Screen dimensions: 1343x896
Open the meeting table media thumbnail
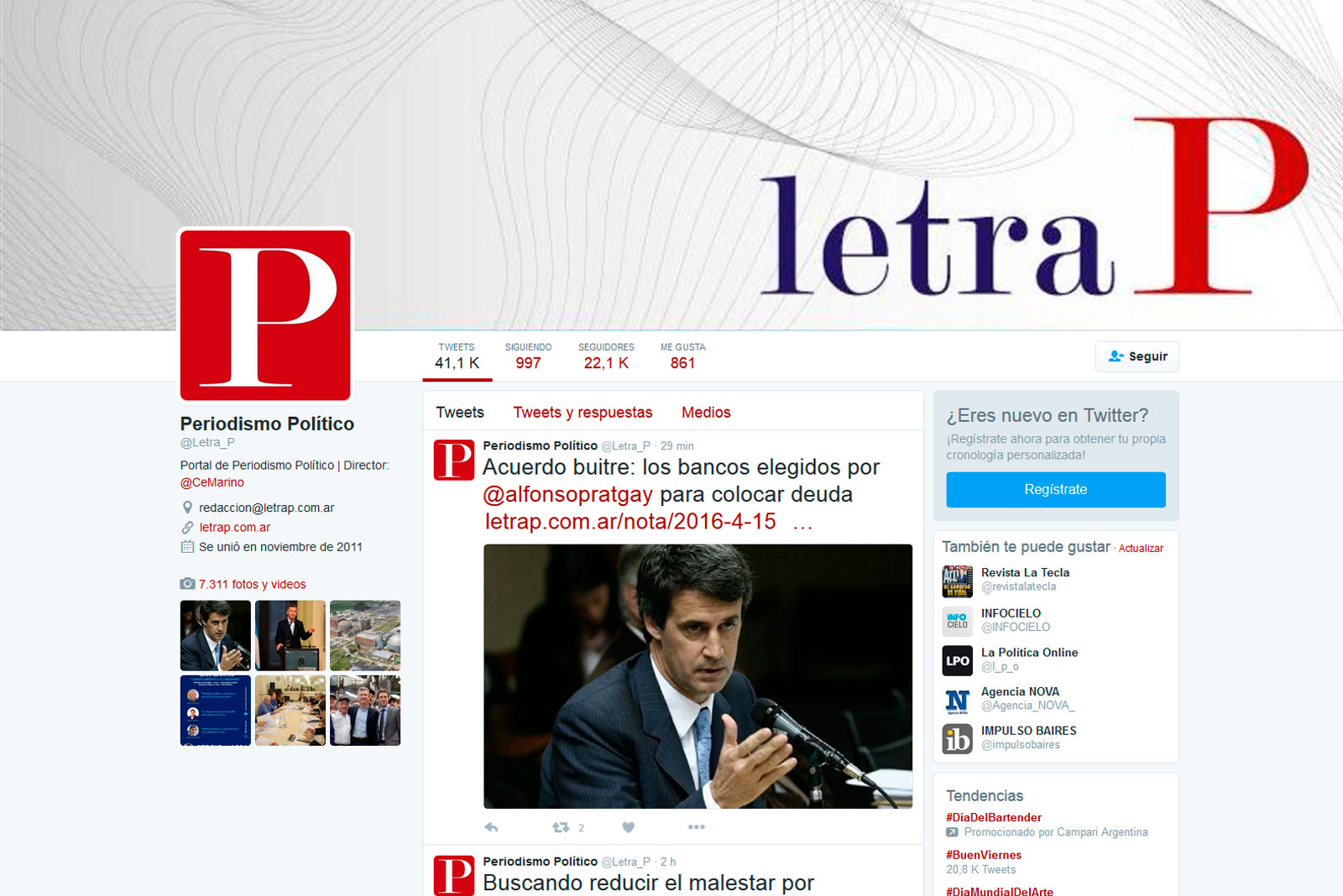(x=290, y=710)
